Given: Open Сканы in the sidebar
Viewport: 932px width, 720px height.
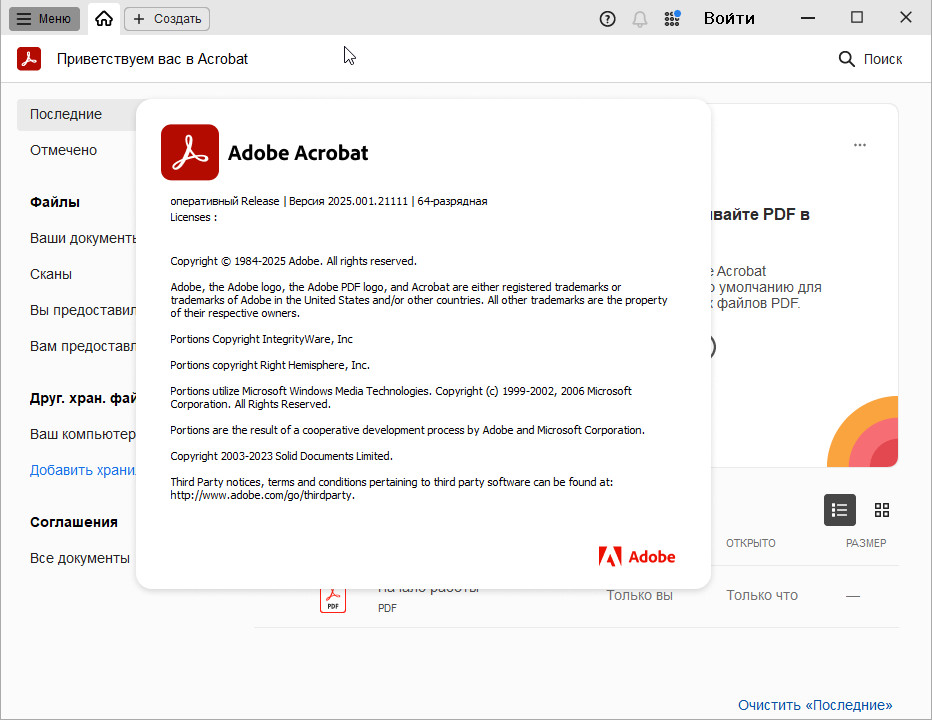Looking at the screenshot, I should coord(51,274).
